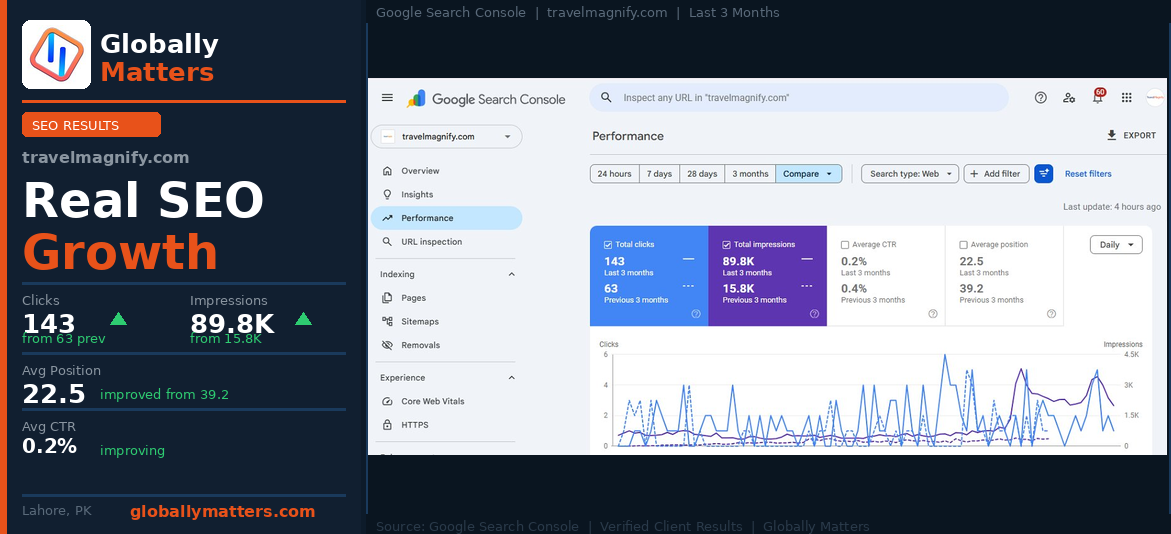Select the 3 months date tab

[750, 173]
